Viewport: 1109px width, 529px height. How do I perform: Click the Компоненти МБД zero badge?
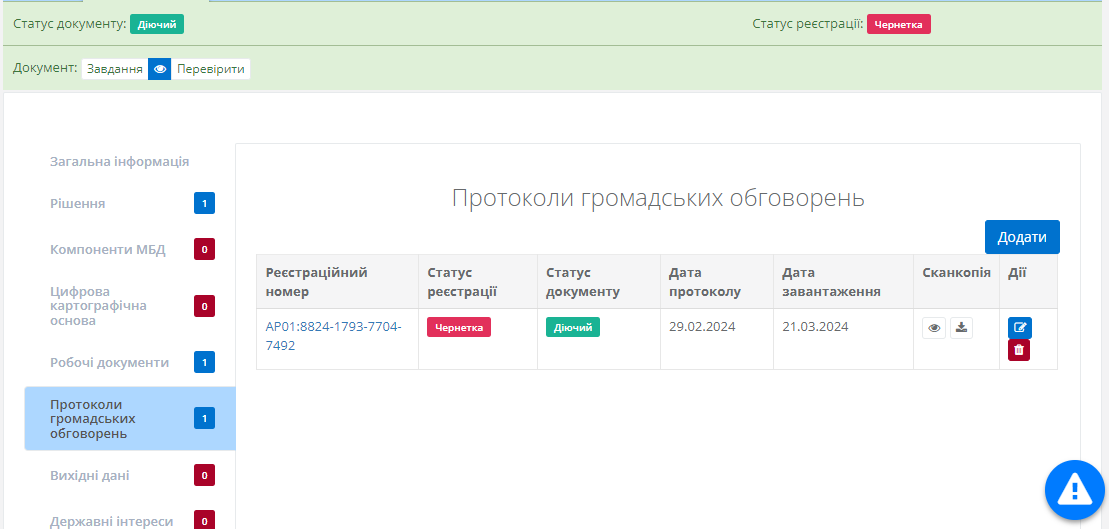tap(204, 250)
